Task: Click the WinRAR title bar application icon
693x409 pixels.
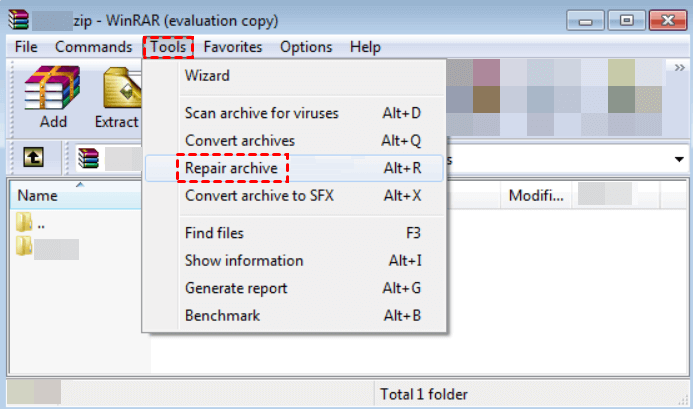Action: pos(19,20)
